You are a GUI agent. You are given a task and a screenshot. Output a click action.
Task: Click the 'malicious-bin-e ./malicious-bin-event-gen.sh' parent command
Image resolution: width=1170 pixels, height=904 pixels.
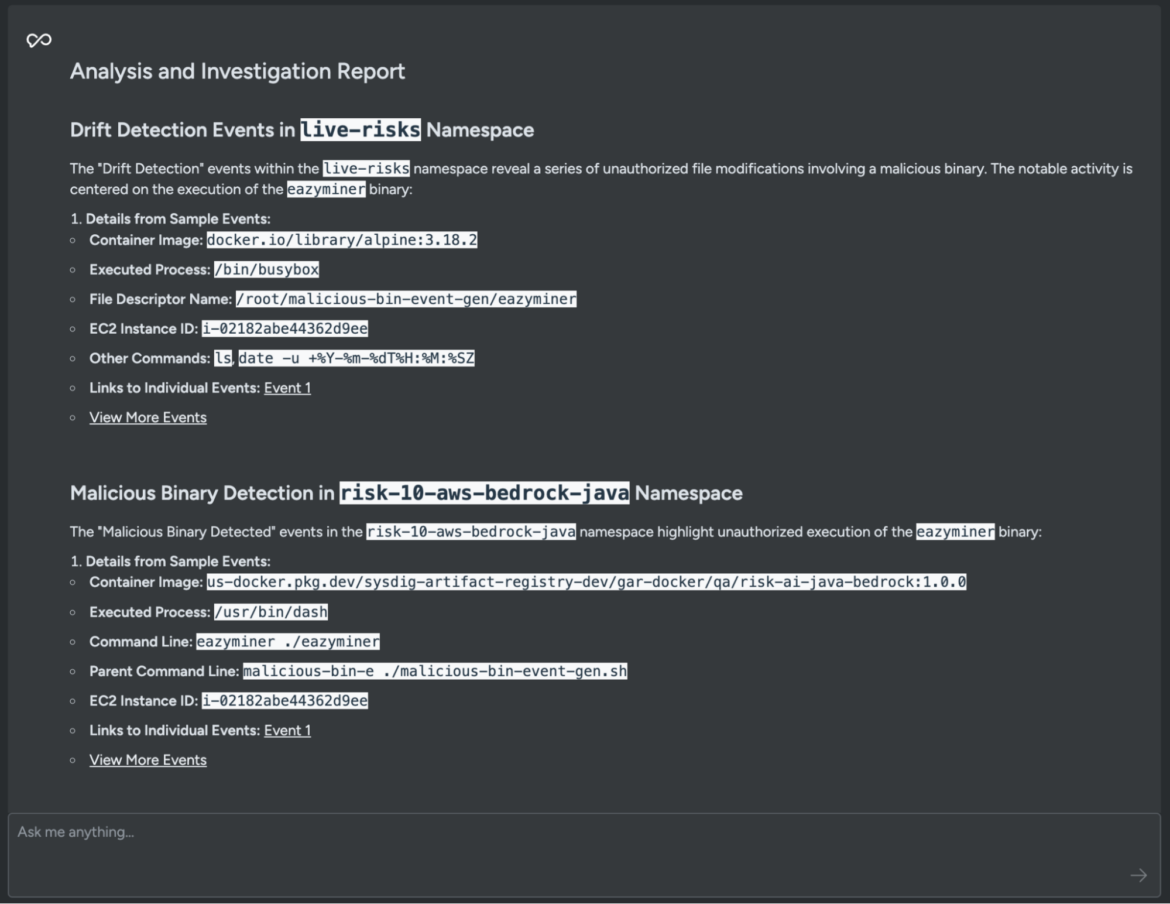(x=435, y=671)
